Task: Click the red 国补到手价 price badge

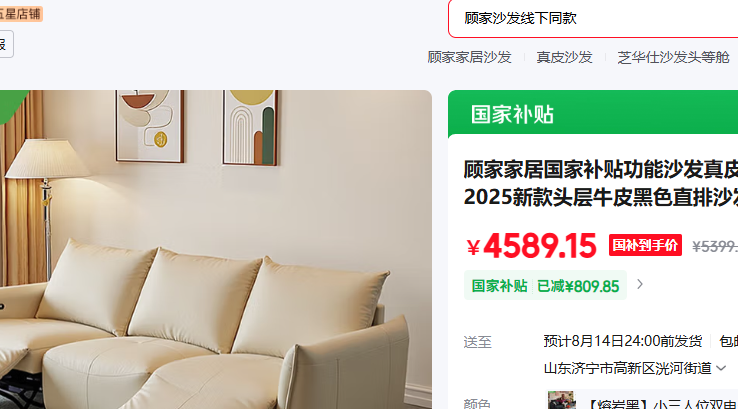Action: 645,245
